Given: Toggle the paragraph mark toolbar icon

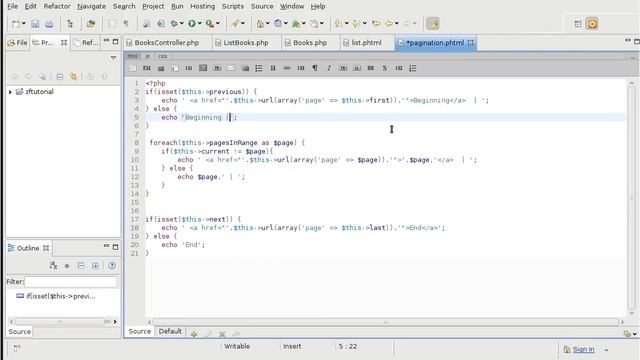Looking at the screenshot, I should pyautogui.click(x=126, y=24).
